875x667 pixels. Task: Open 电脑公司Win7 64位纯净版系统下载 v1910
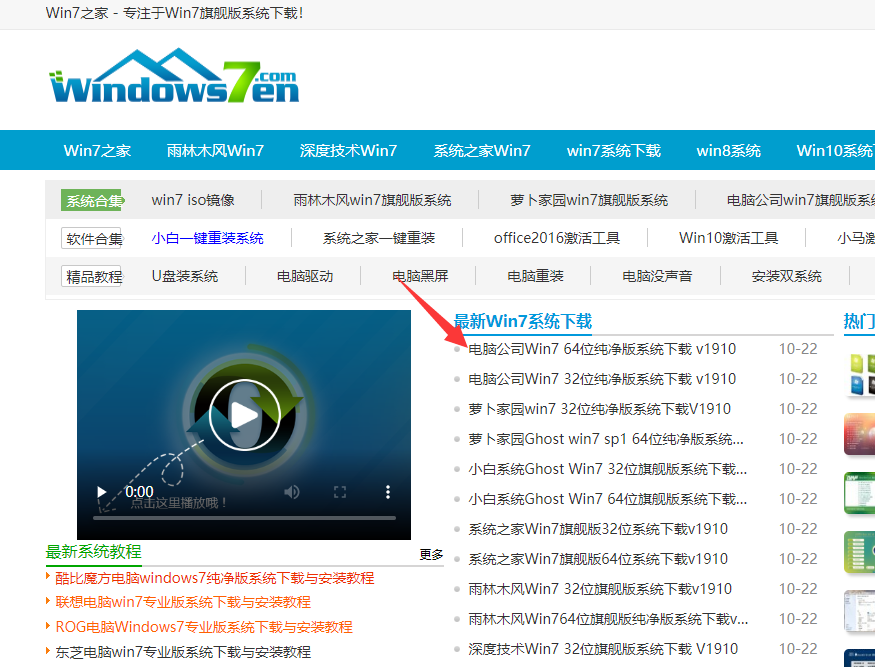(602, 349)
